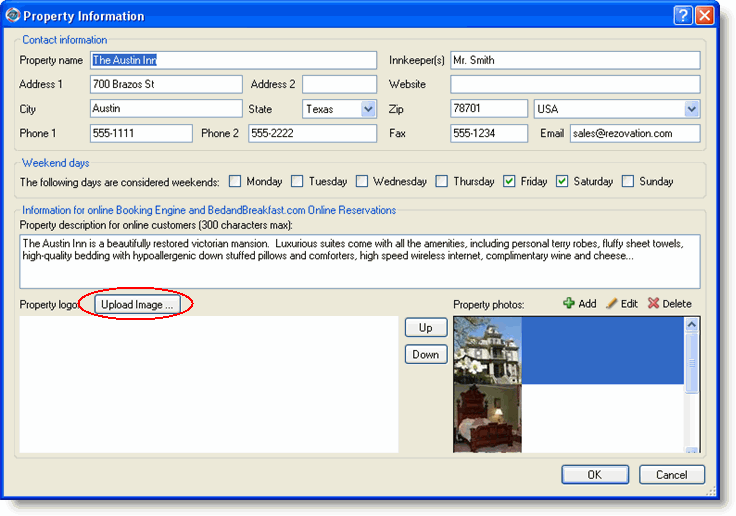Select the mansion exterior photo thumbnail
Screen dimensions: 736x516
tap(487, 350)
